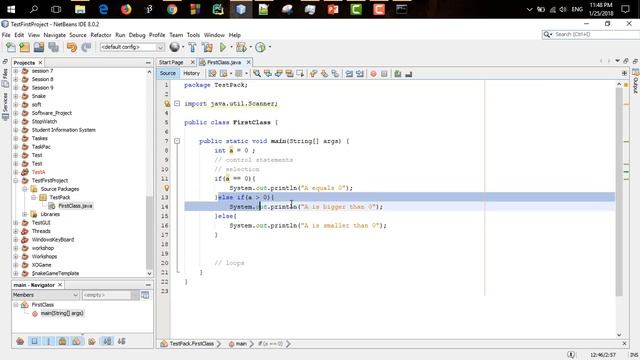Open the Profile Project dropdown arrow

269,47
